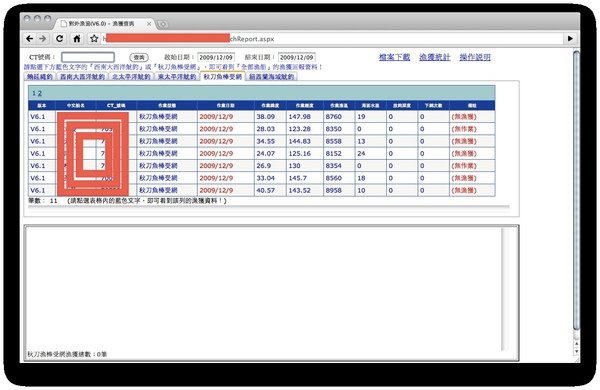Click the 查詢 search button

pos(139,57)
